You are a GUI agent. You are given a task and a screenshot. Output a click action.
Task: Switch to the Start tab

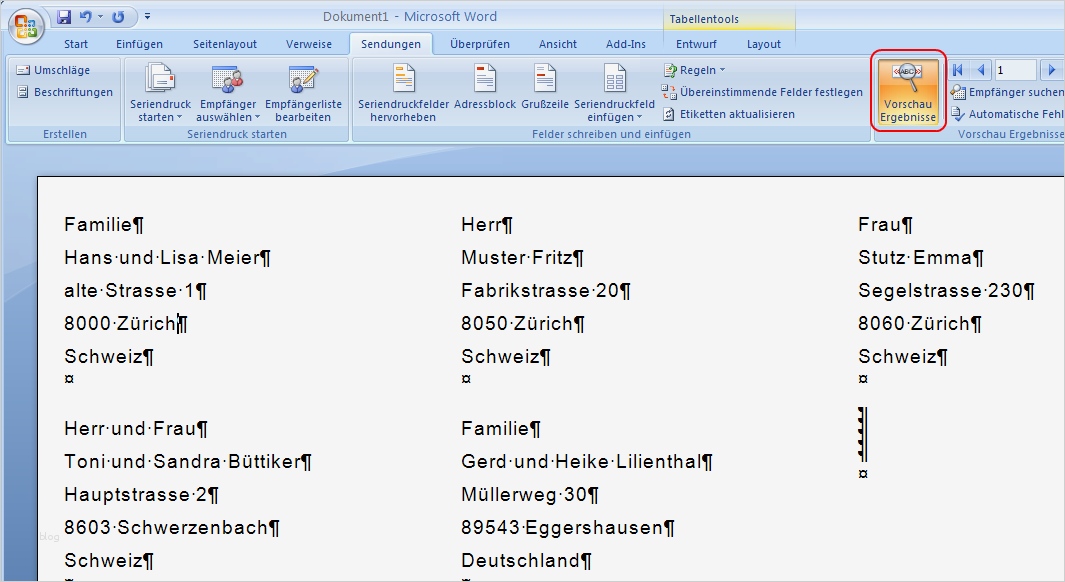(x=76, y=44)
